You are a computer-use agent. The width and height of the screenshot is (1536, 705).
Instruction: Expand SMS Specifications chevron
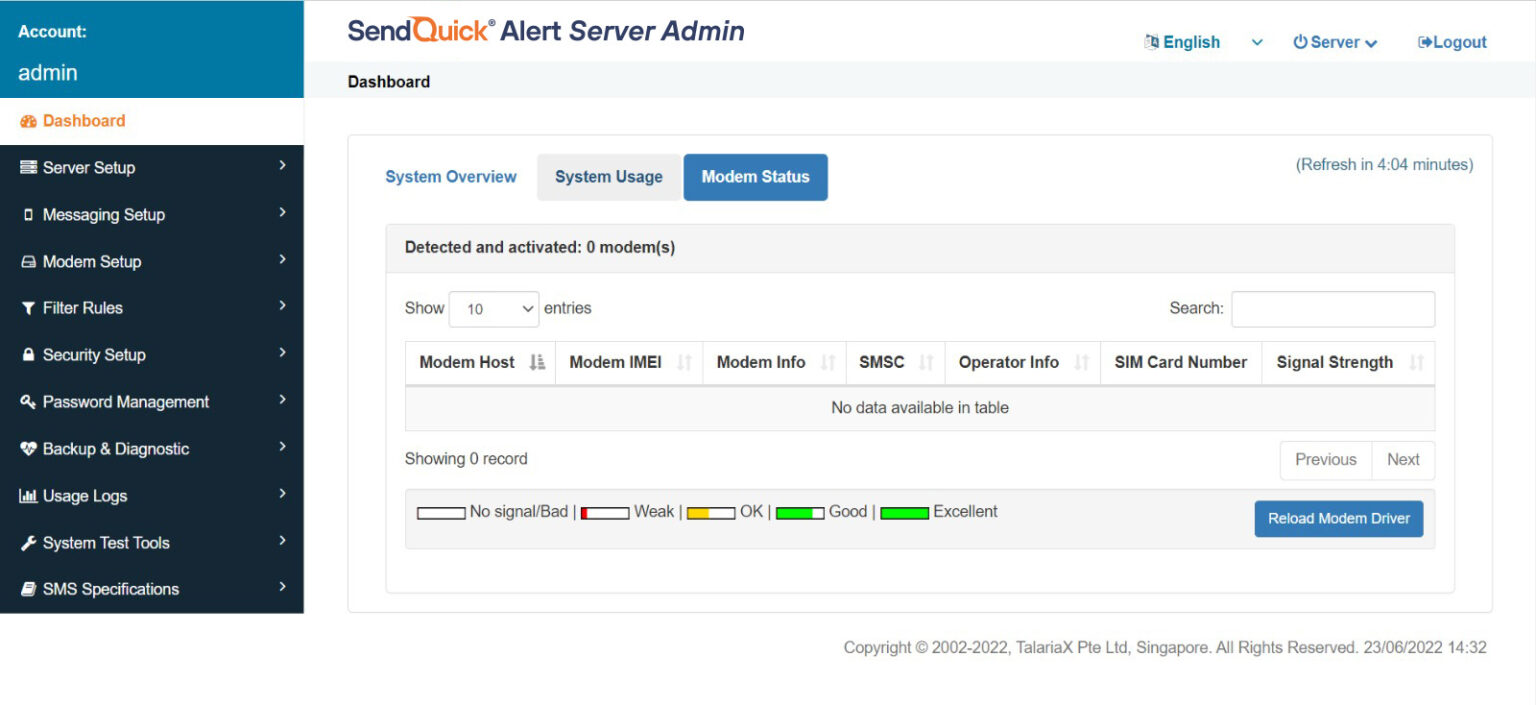[x=283, y=587]
